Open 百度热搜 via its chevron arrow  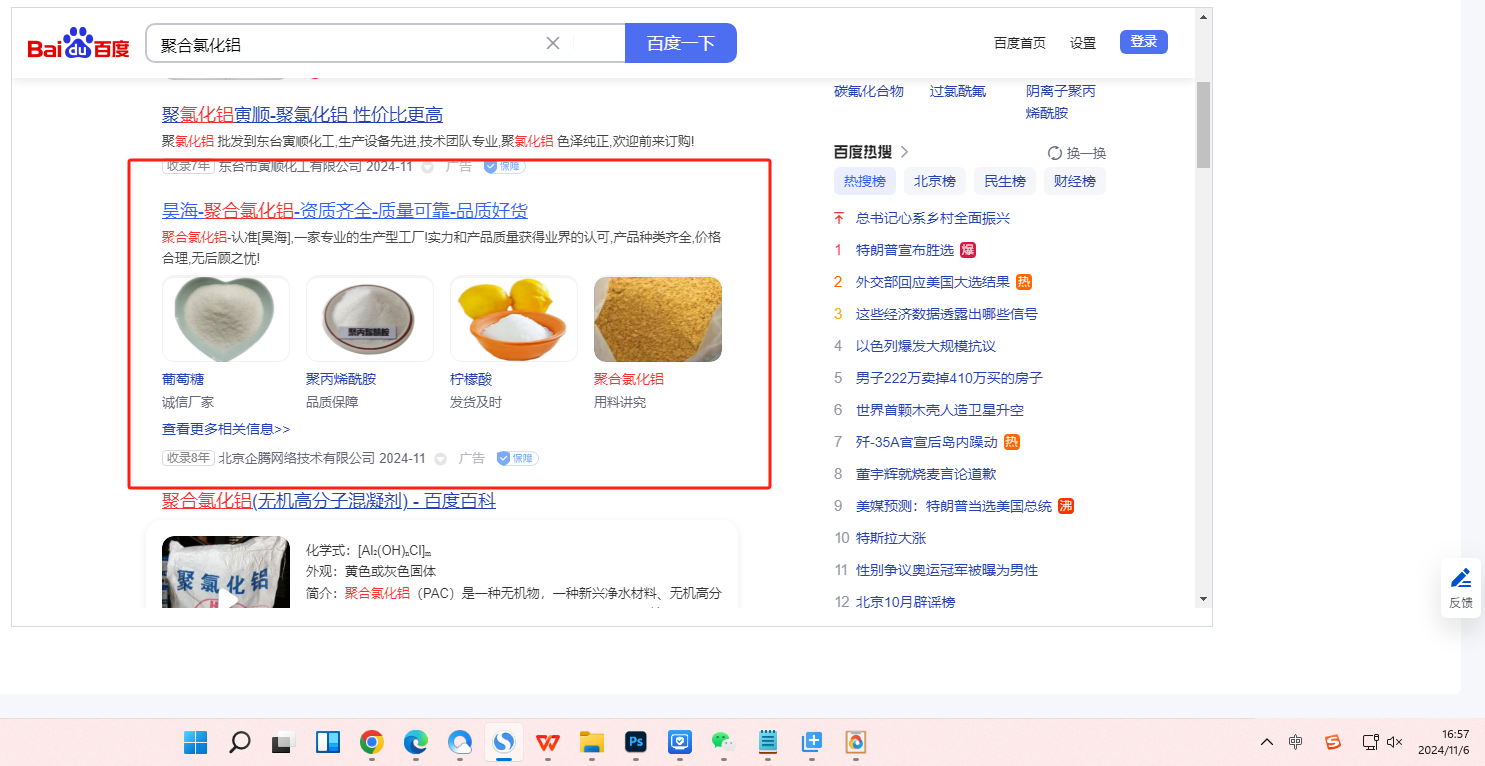pyautogui.click(x=904, y=152)
